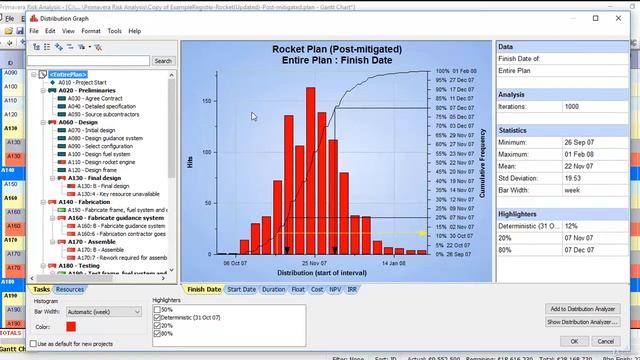The height and width of the screenshot is (360, 640).
Task: Click the A160:6 Fabrication contractor risk icon
Action: [71, 234]
